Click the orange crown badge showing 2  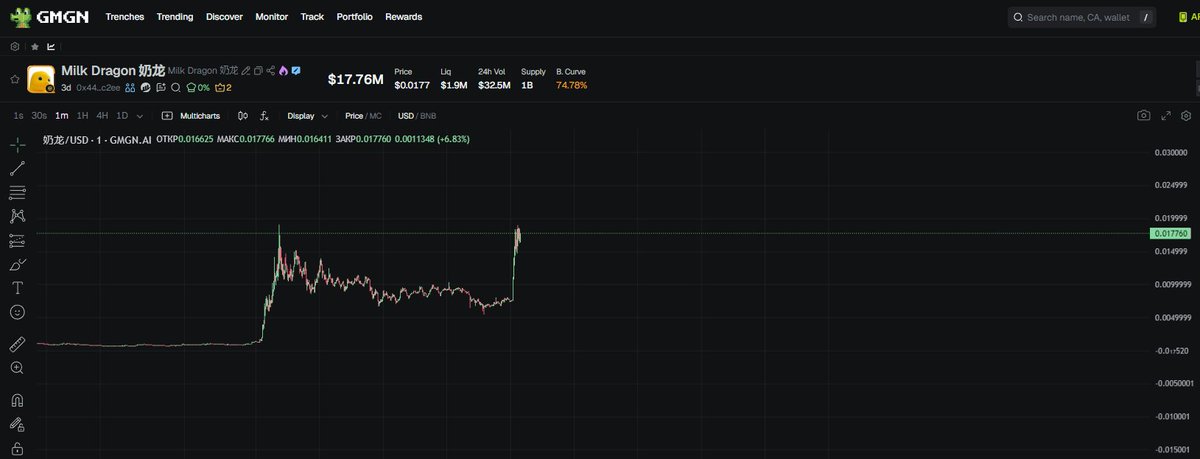click(x=223, y=88)
